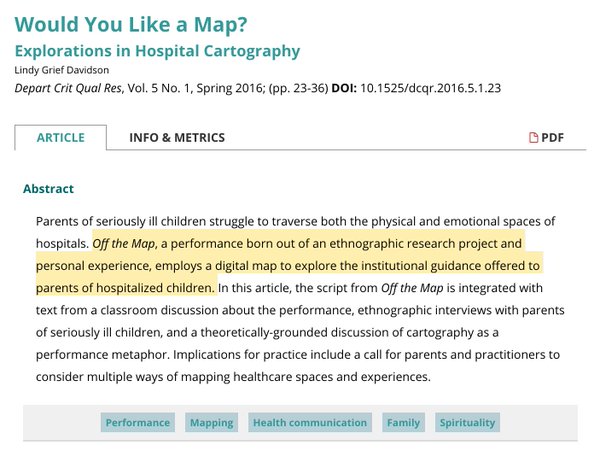Open the PDF link
The height and width of the screenshot is (451, 600).
[546, 138]
